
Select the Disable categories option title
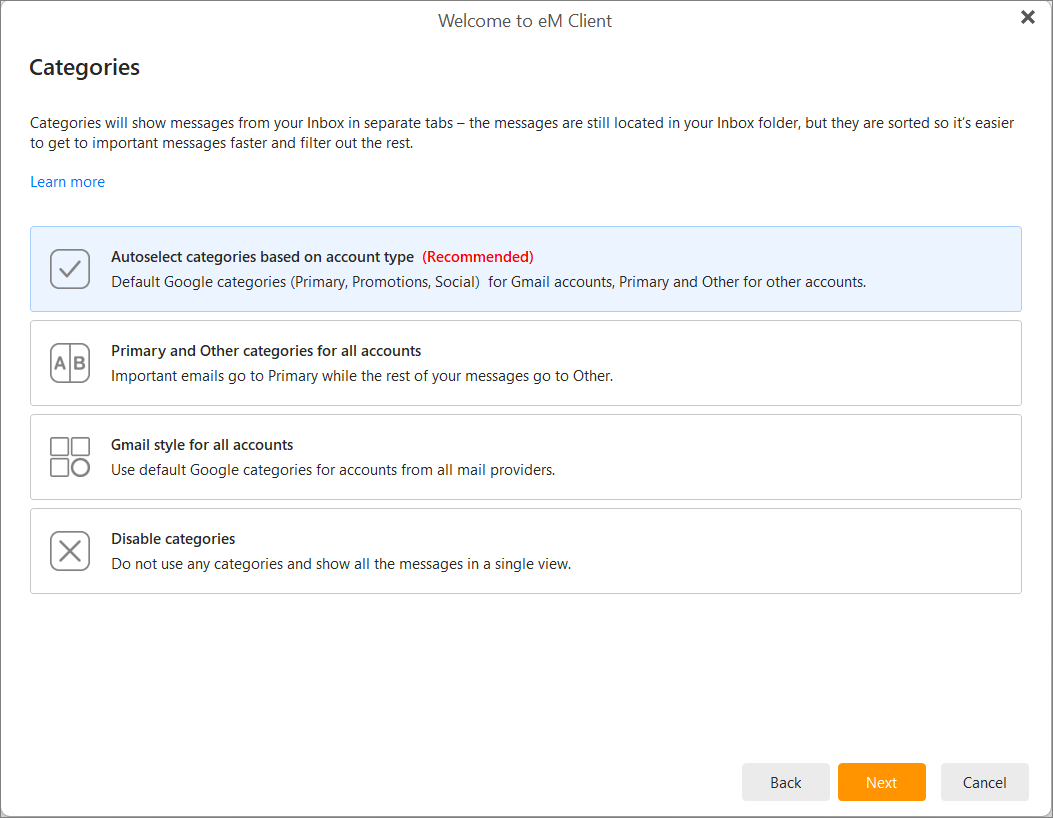(173, 539)
